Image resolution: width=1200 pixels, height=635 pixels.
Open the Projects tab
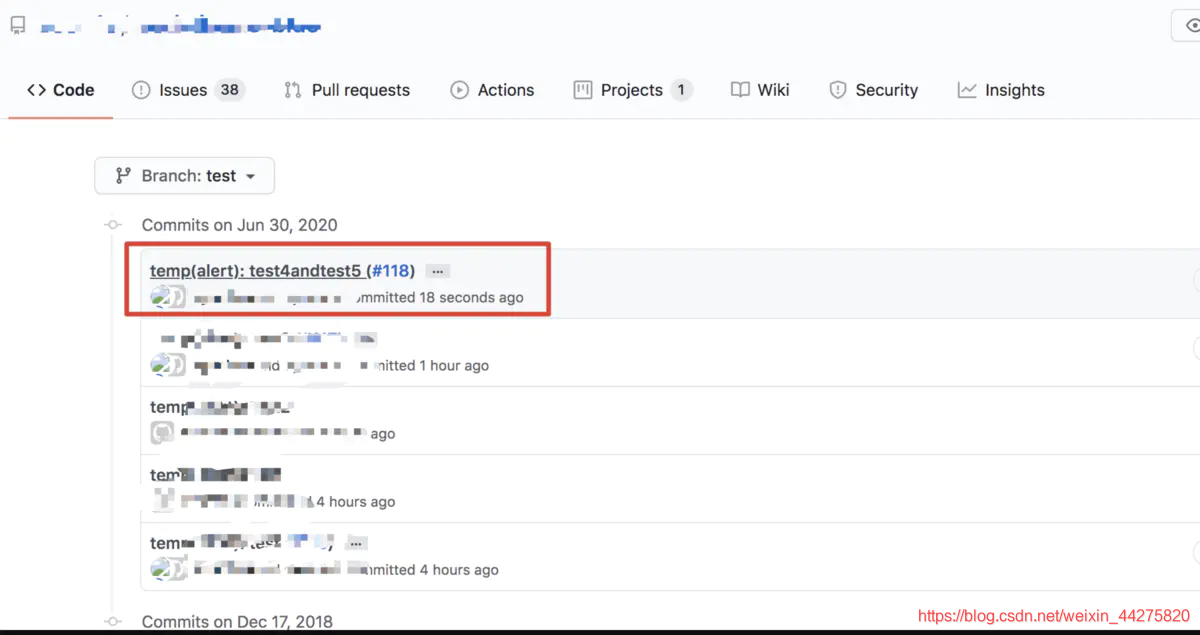633,90
